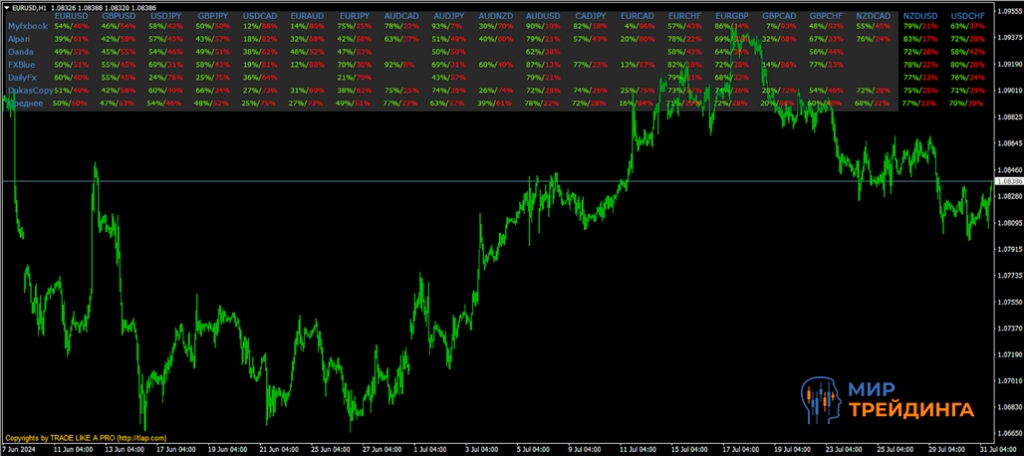
Task: Select the NZDUSD column header
Action: click(920, 16)
